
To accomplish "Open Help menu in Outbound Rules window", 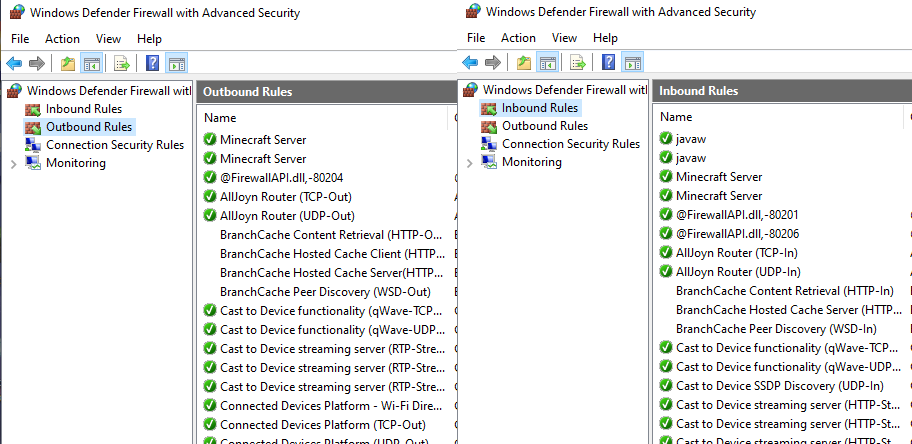I will [x=149, y=39].
